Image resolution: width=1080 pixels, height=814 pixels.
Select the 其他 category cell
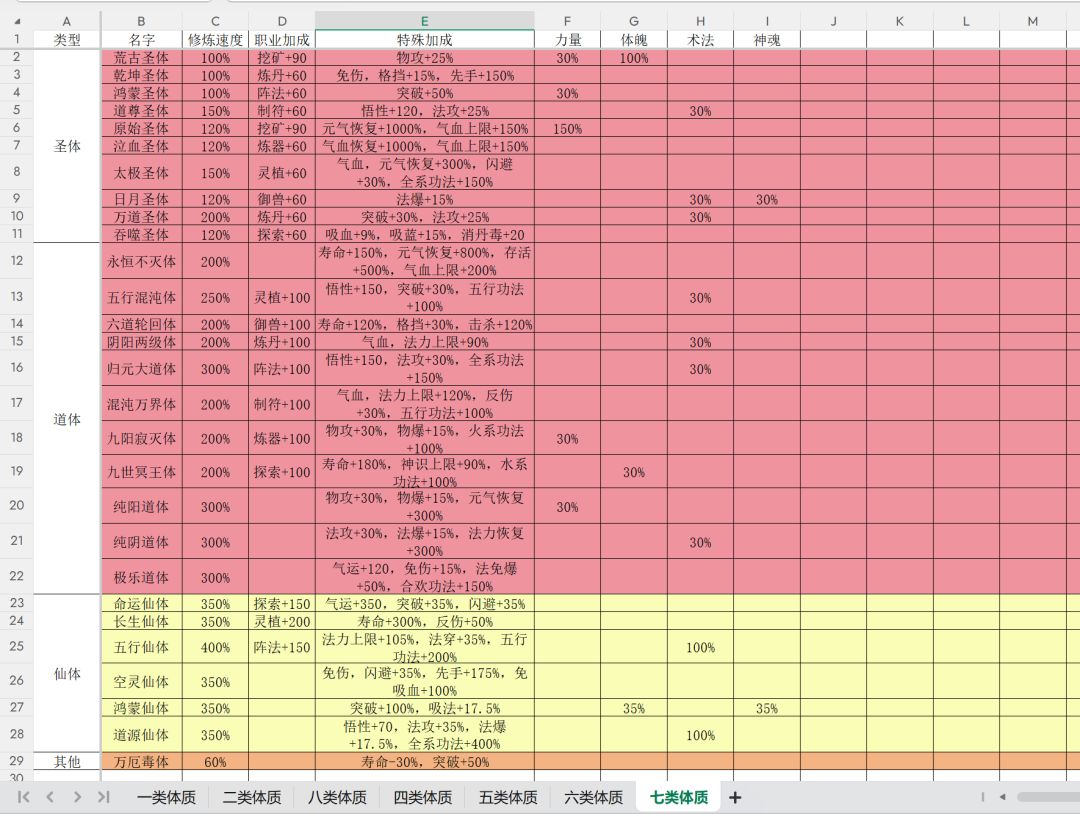[67, 762]
